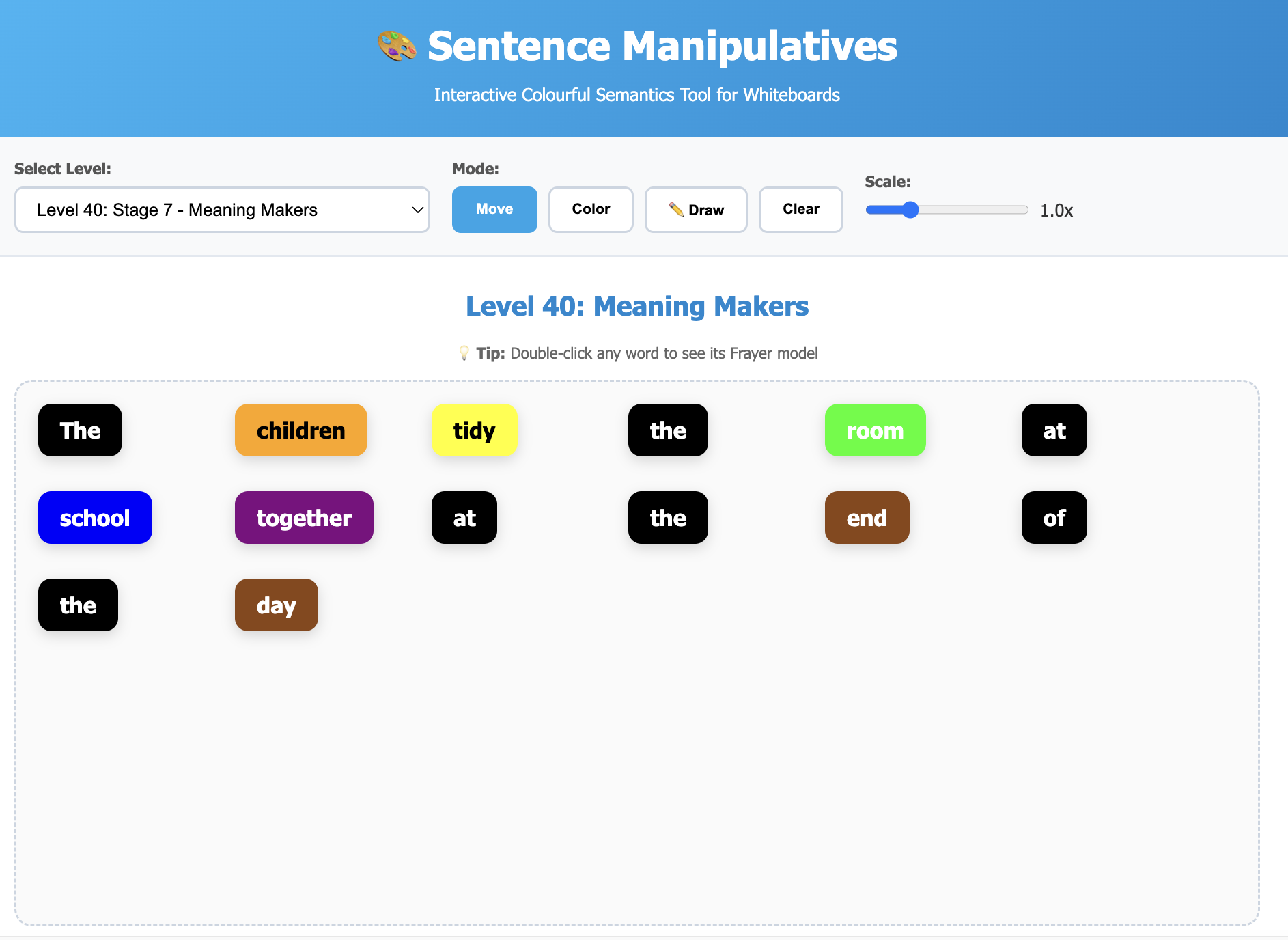Click the green 'room' word tile
Screen dimensions: 1288x940
[875, 430]
